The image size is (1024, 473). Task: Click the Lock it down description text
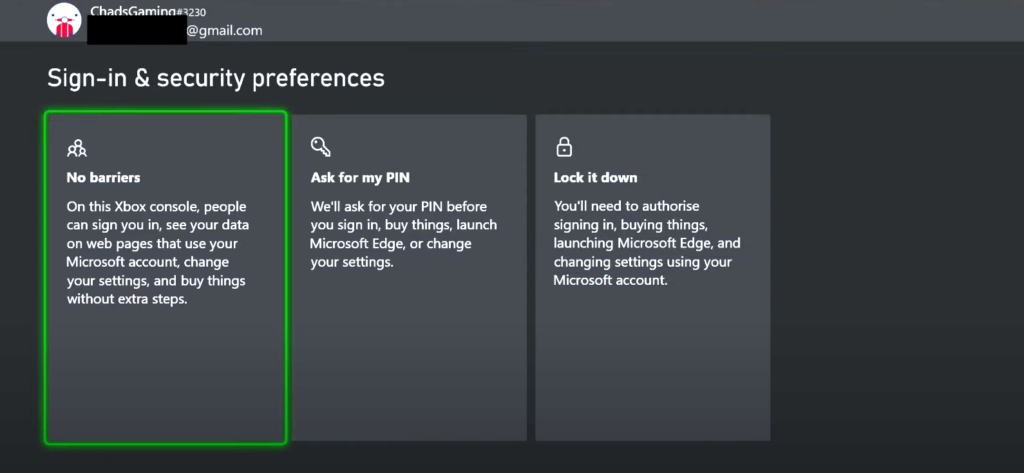[647, 243]
